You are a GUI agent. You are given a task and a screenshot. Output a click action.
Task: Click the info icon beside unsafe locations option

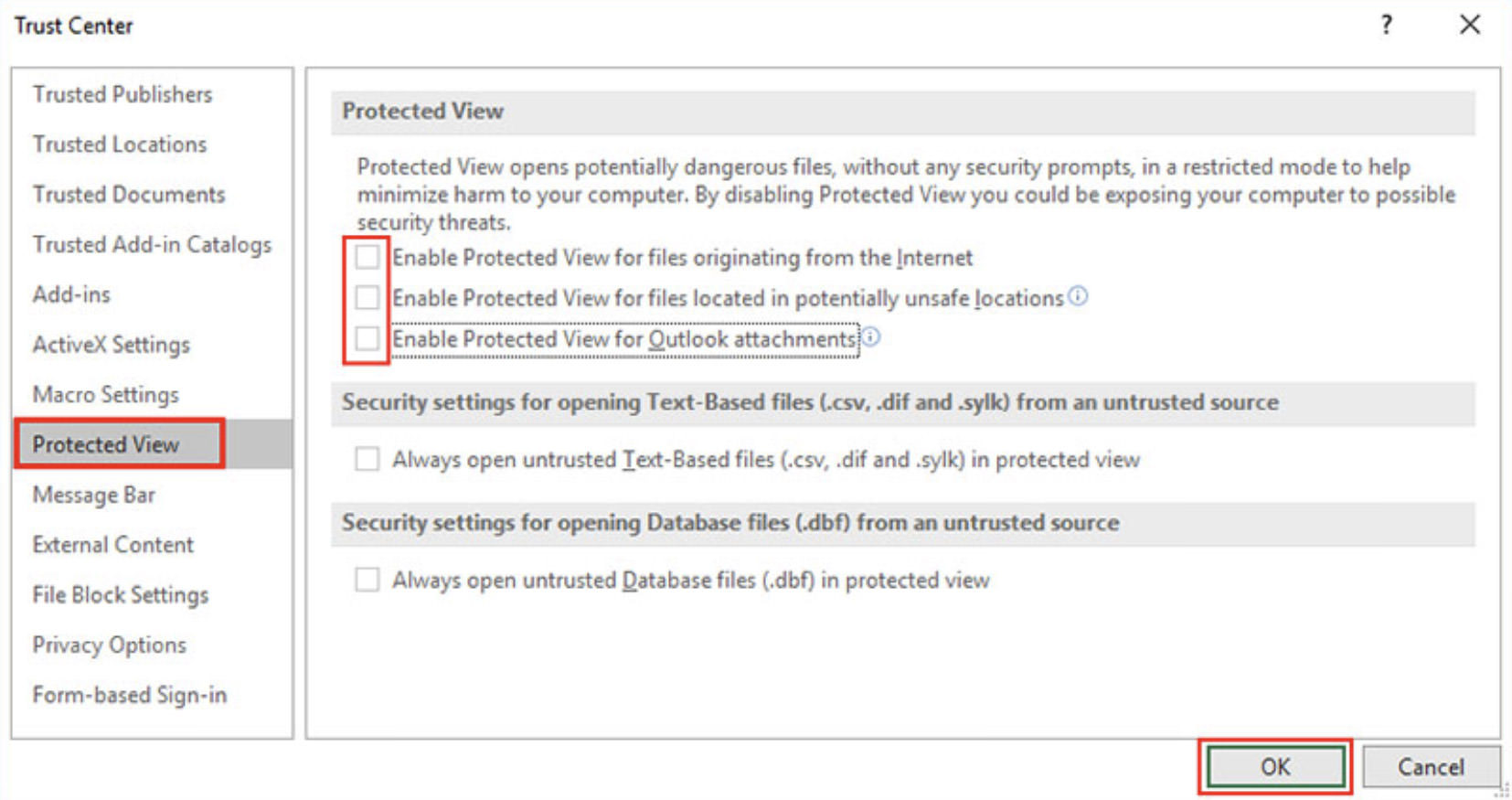[x=1079, y=296]
